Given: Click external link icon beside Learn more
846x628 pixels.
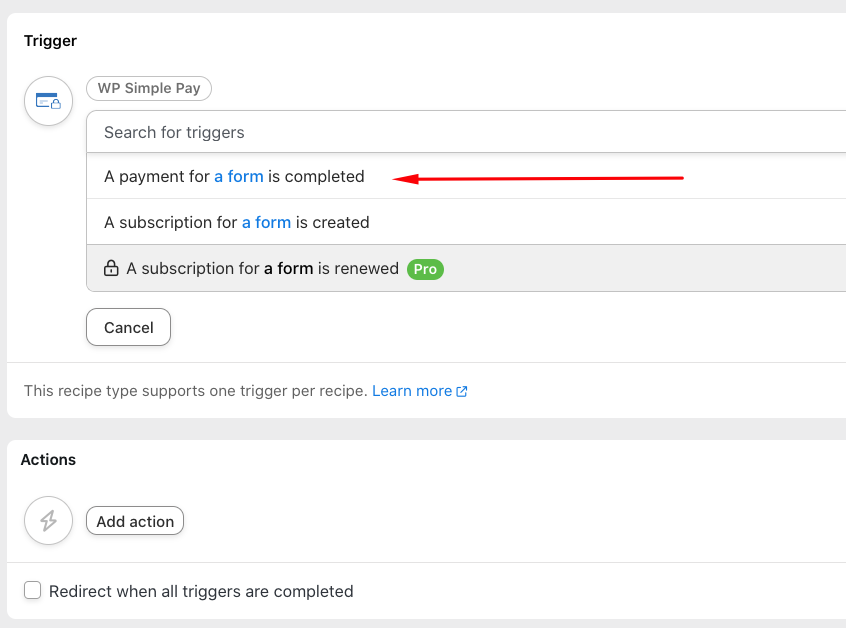Looking at the screenshot, I should point(462,392).
